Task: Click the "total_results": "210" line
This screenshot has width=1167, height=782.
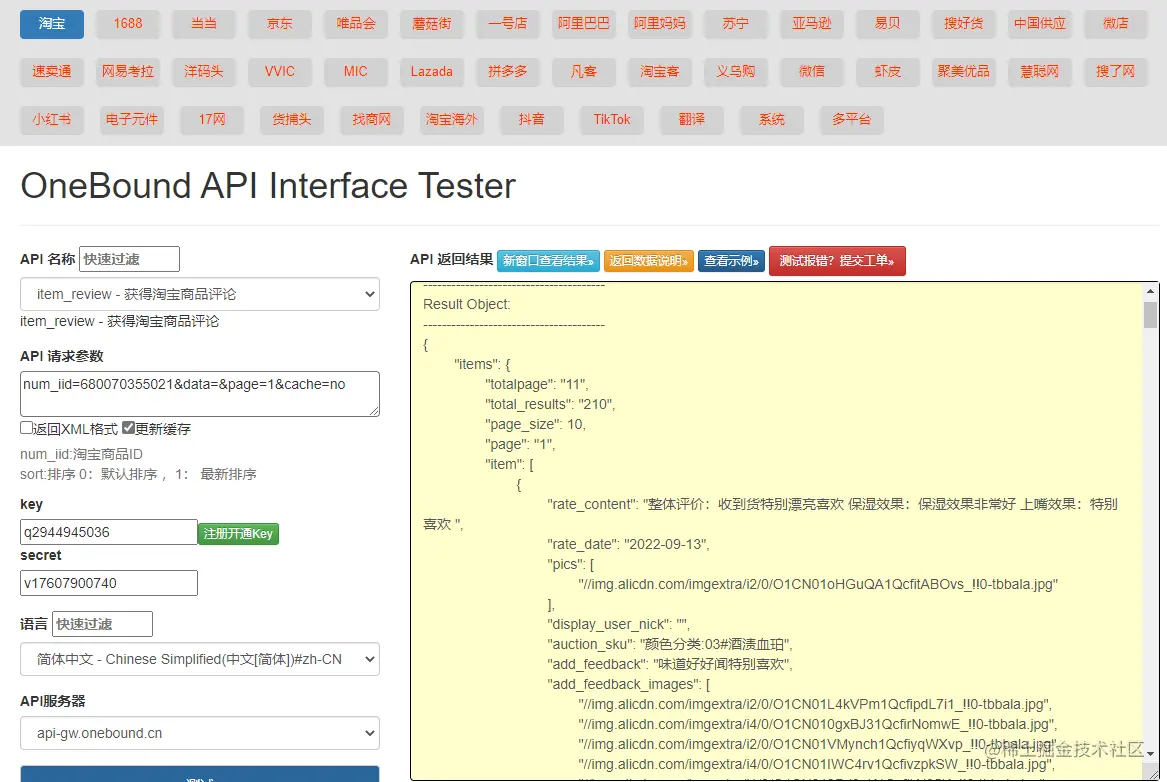Action: coord(550,404)
